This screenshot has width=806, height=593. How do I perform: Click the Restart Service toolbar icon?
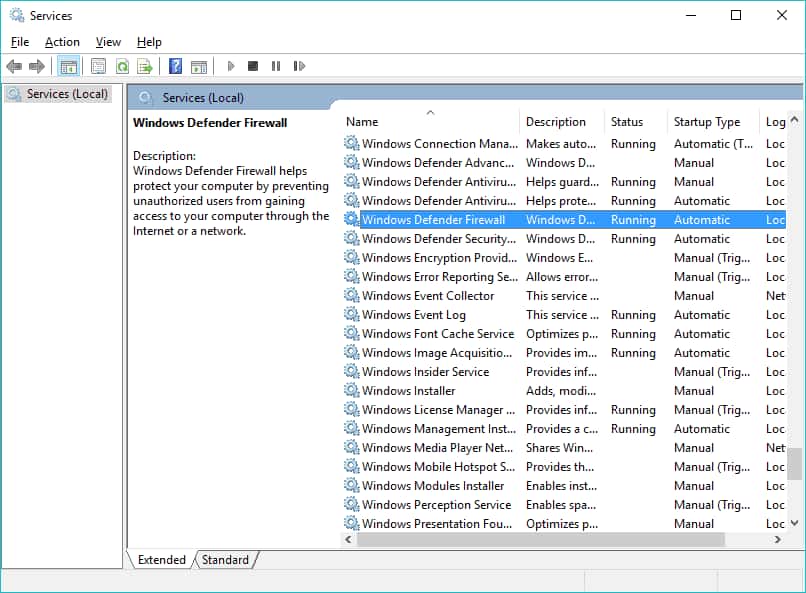click(299, 66)
